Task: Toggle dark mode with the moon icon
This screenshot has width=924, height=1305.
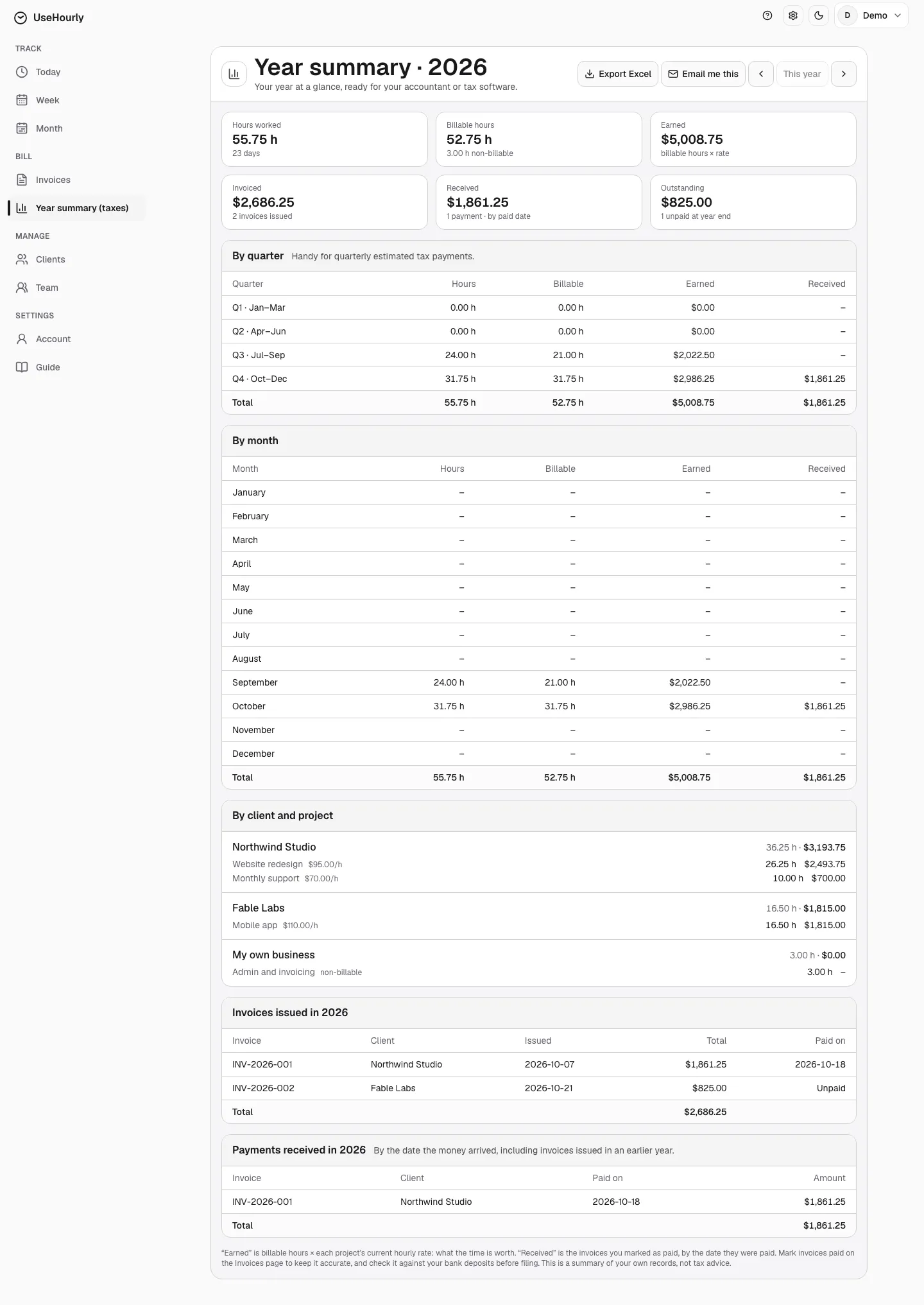Action: tap(819, 16)
